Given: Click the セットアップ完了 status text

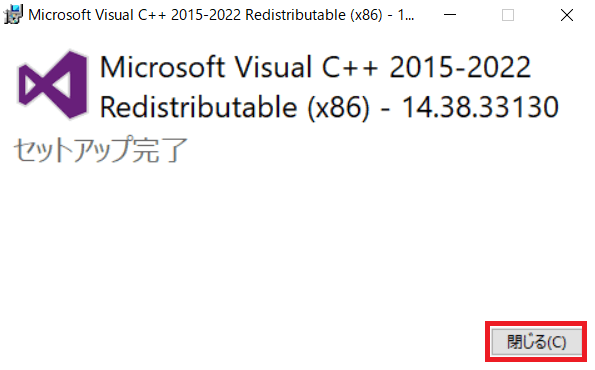Looking at the screenshot, I should 101,150.
